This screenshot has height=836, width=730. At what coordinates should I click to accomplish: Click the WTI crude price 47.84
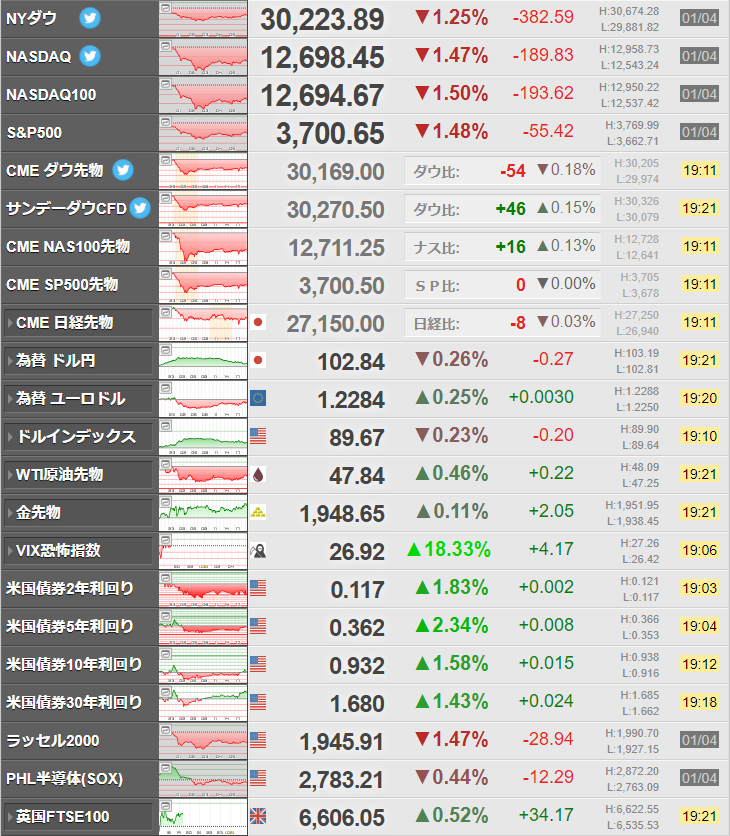click(x=357, y=476)
